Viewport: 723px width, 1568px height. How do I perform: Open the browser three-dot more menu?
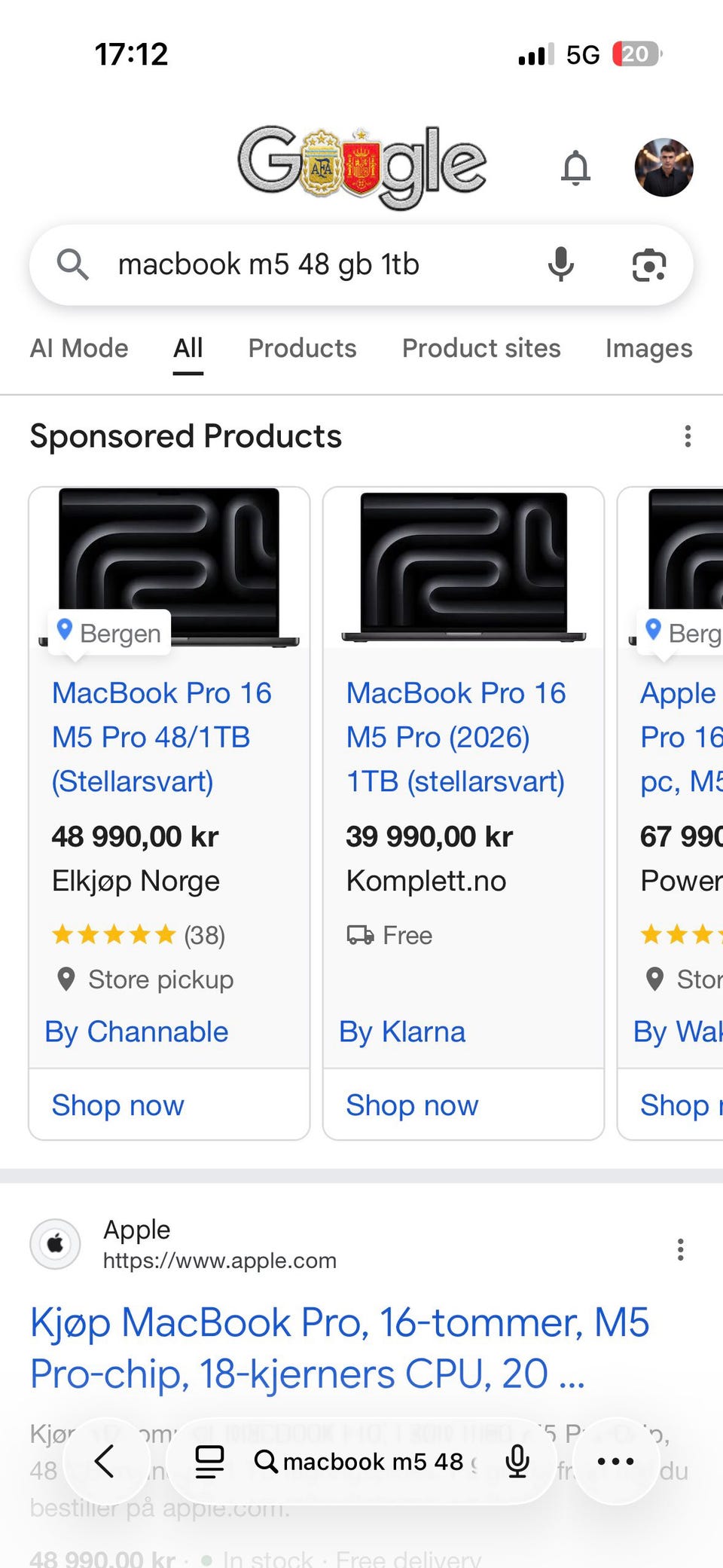pos(616,1461)
